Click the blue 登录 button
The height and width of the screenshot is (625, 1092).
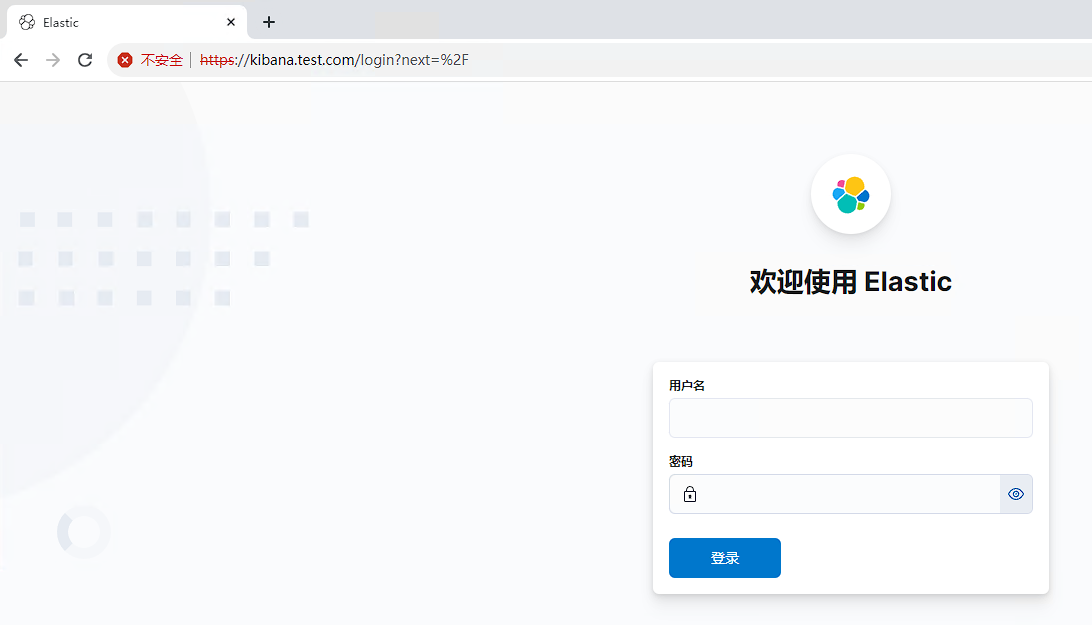tap(725, 557)
